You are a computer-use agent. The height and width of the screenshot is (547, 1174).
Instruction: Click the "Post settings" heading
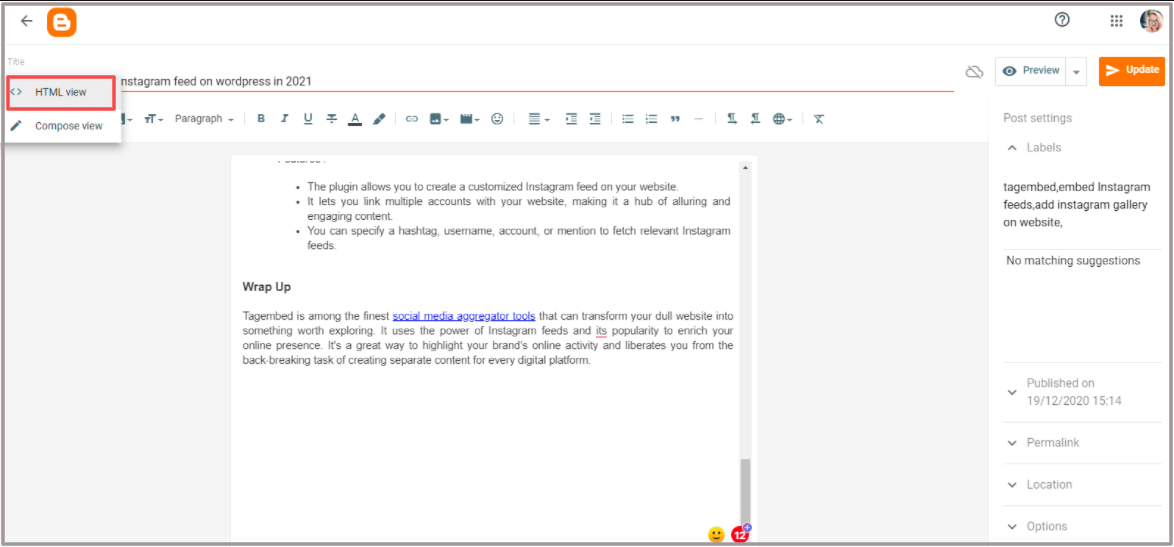coord(1037,117)
